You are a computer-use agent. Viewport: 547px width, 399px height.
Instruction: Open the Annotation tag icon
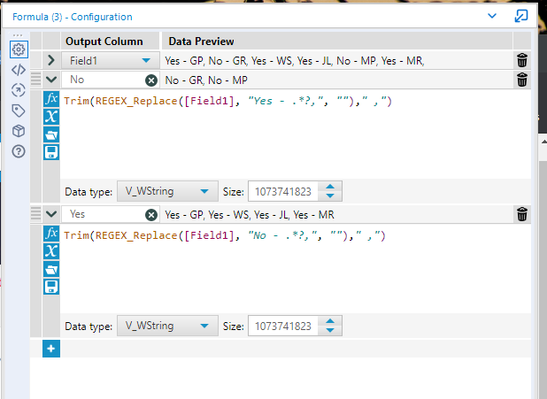tap(18, 111)
